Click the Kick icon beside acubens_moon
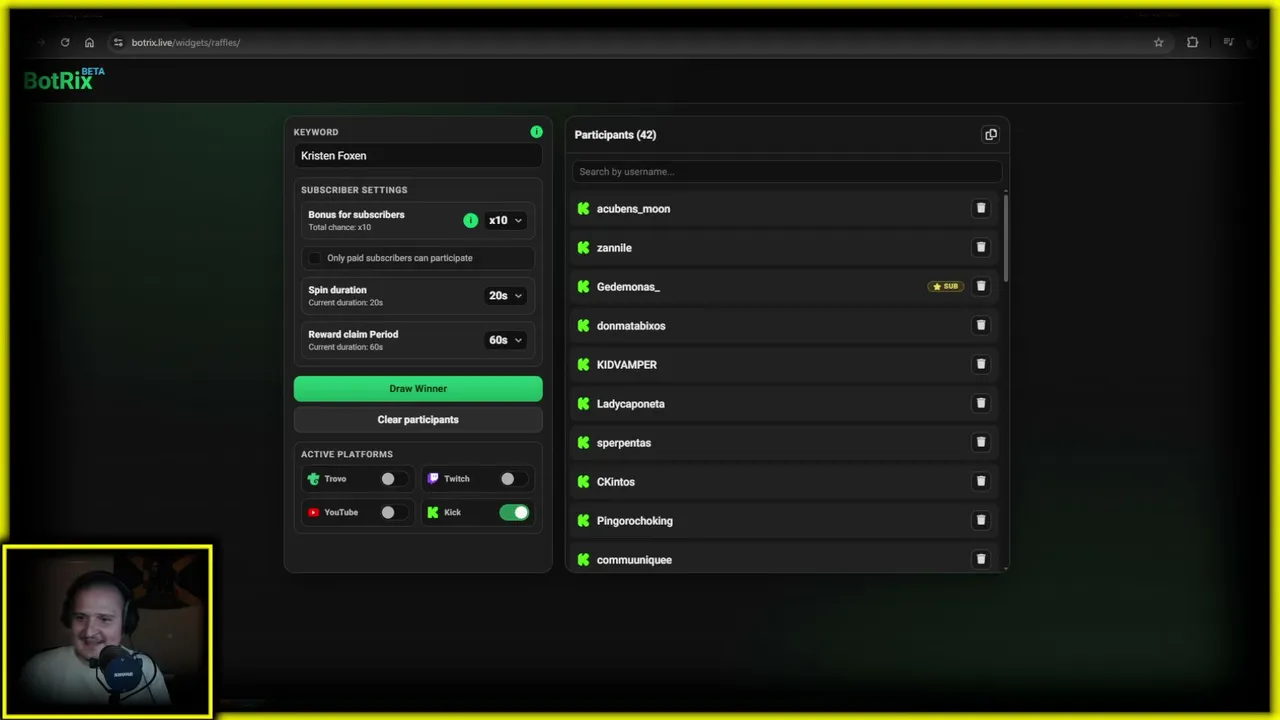Viewport: 1280px width, 720px height. [x=584, y=209]
